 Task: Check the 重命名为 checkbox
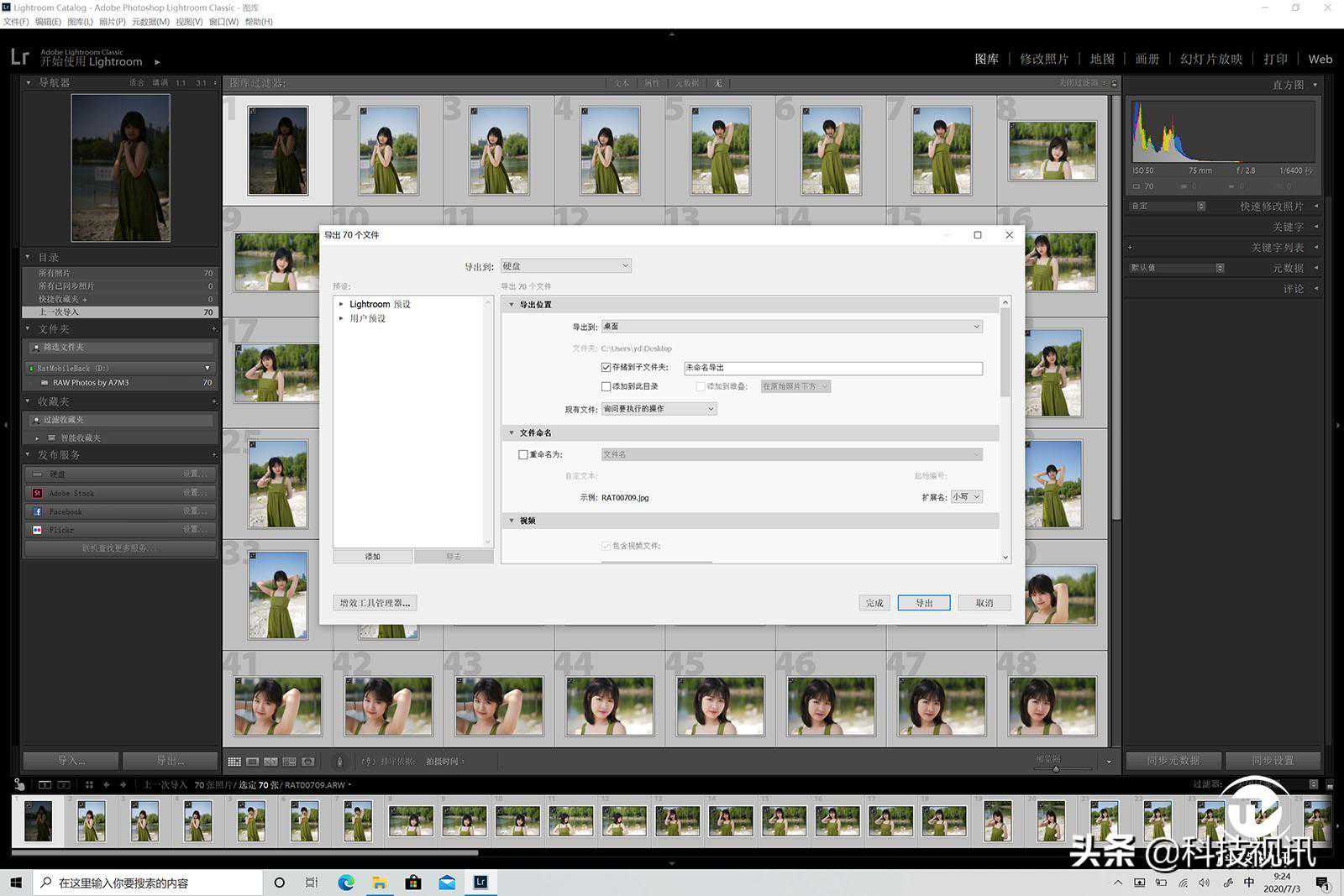tap(523, 454)
